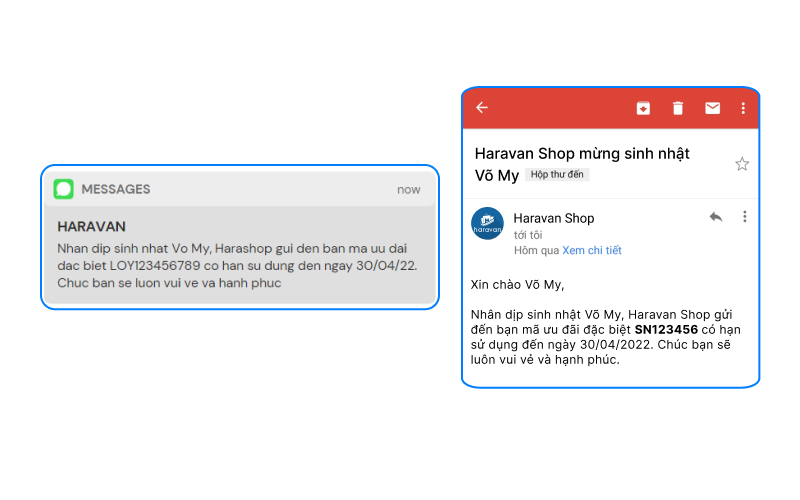The height and width of the screenshot is (500, 800).
Task: Select the "Hộp thư đến" inbox label
Action: (557, 174)
